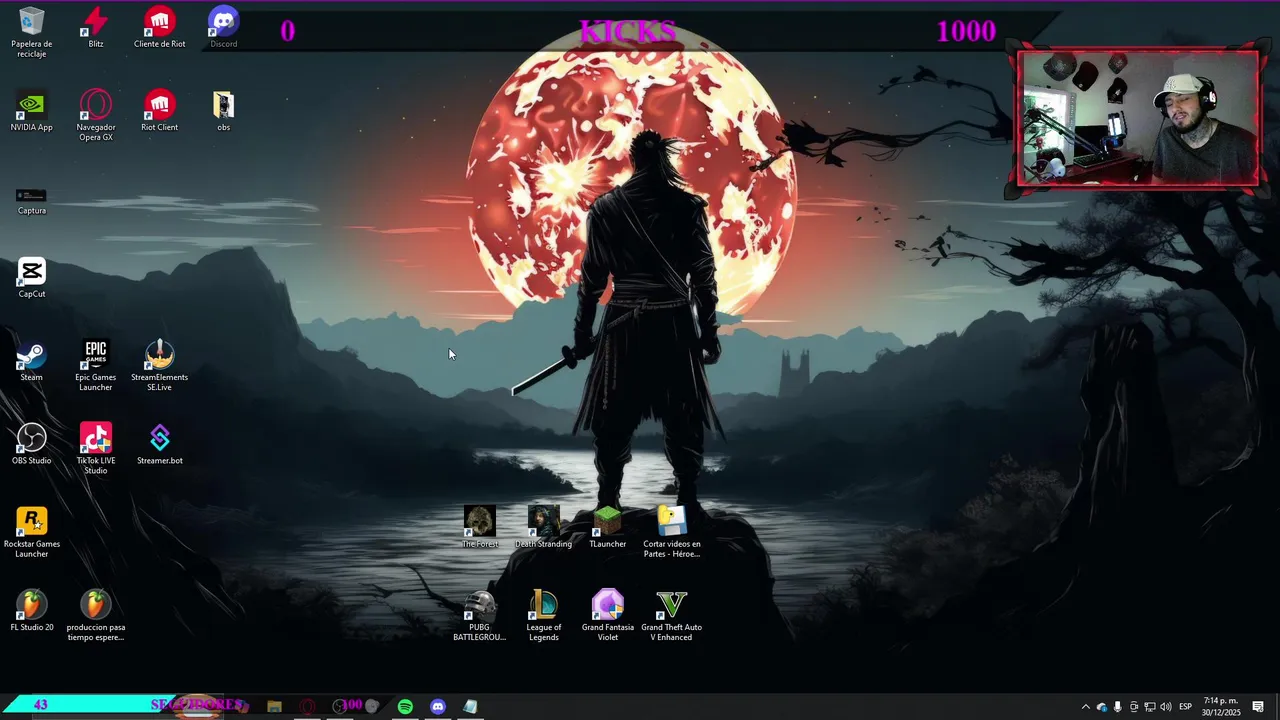Select the StreamElements SE.Live shortcut

click(160, 366)
